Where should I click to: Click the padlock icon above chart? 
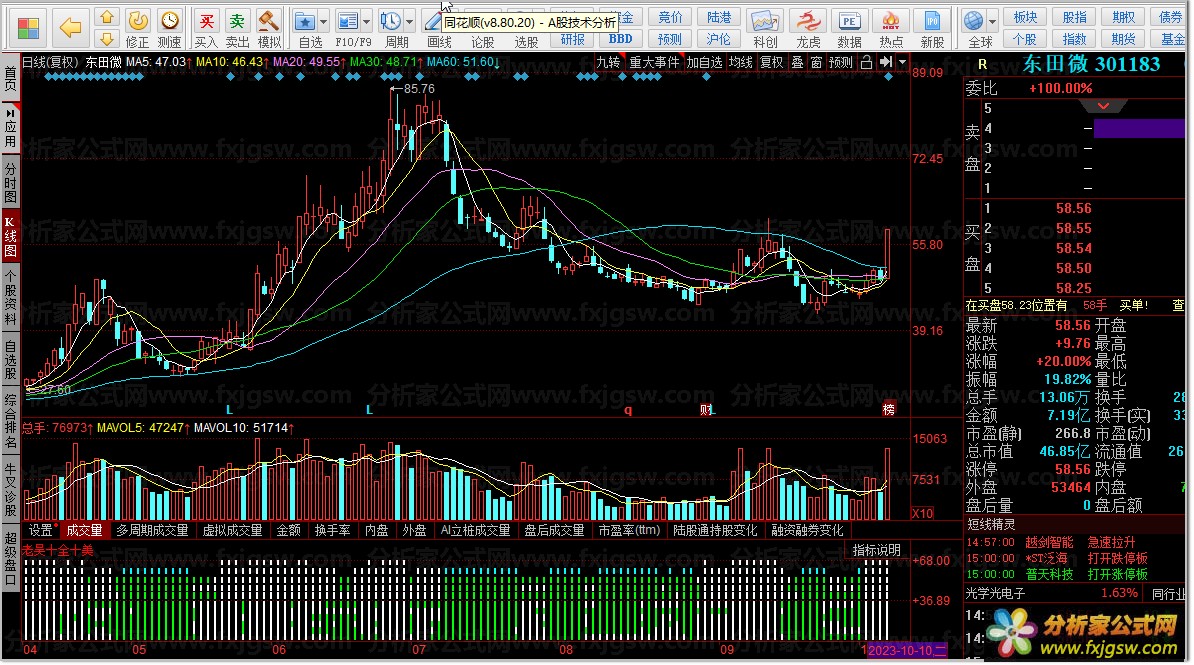point(866,62)
